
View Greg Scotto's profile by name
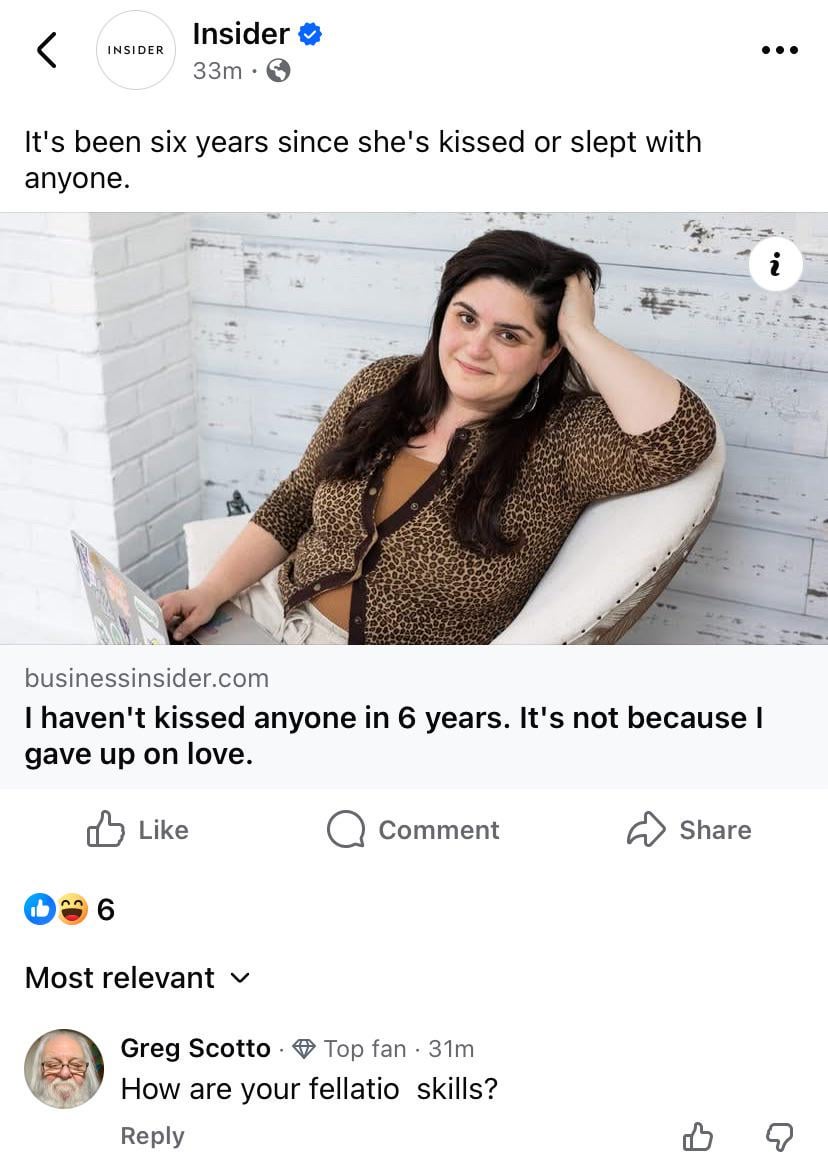[x=195, y=1048]
